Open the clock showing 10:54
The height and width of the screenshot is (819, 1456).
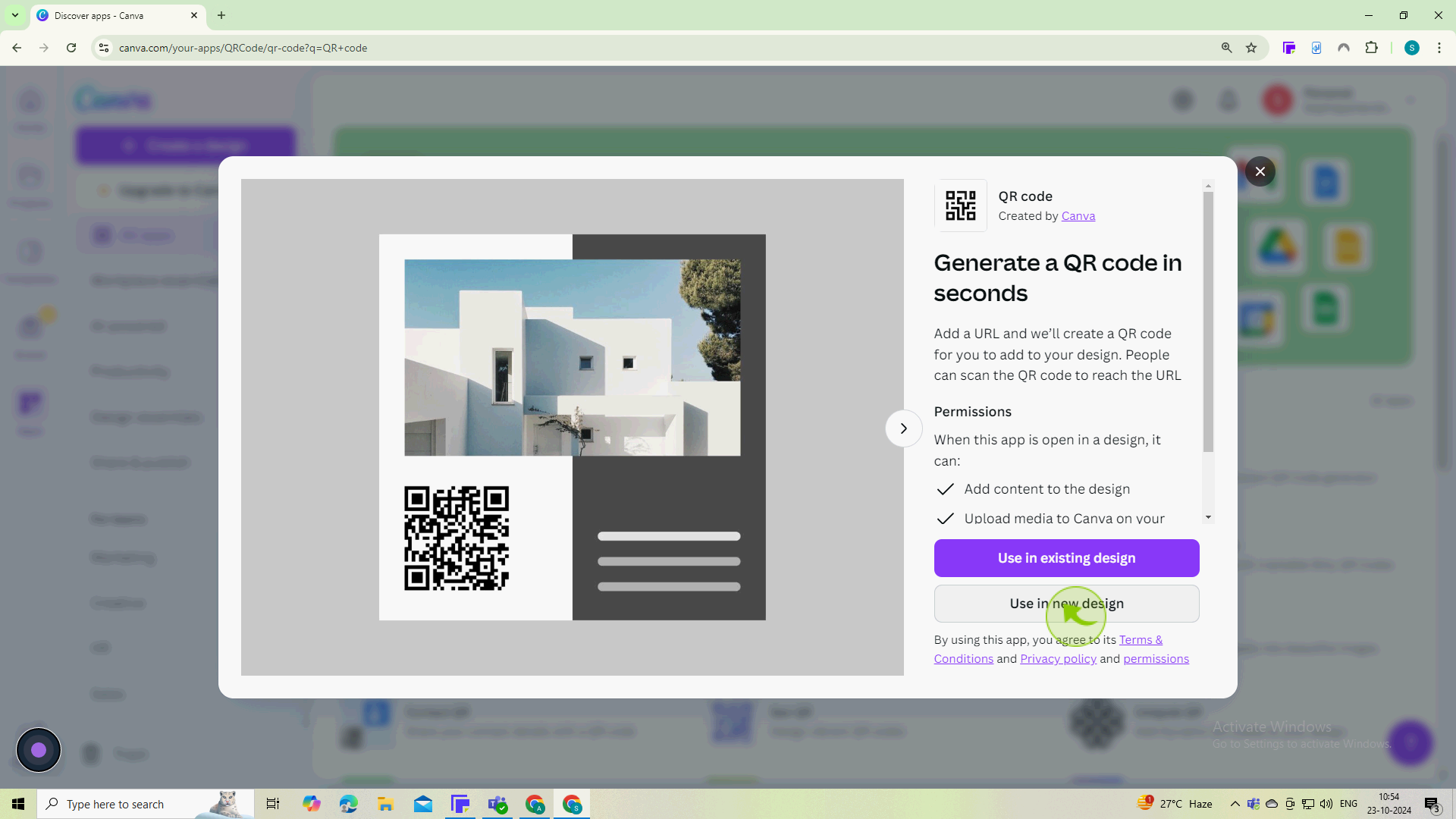[x=1389, y=804]
